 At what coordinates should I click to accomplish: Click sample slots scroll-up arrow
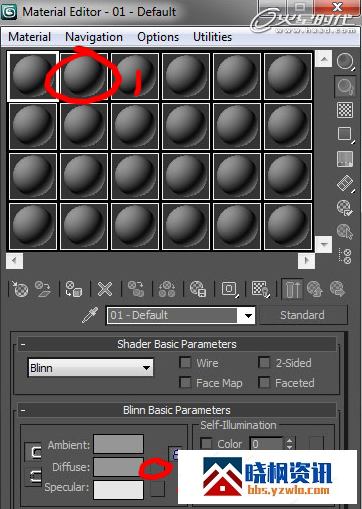[x=324, y=59]
